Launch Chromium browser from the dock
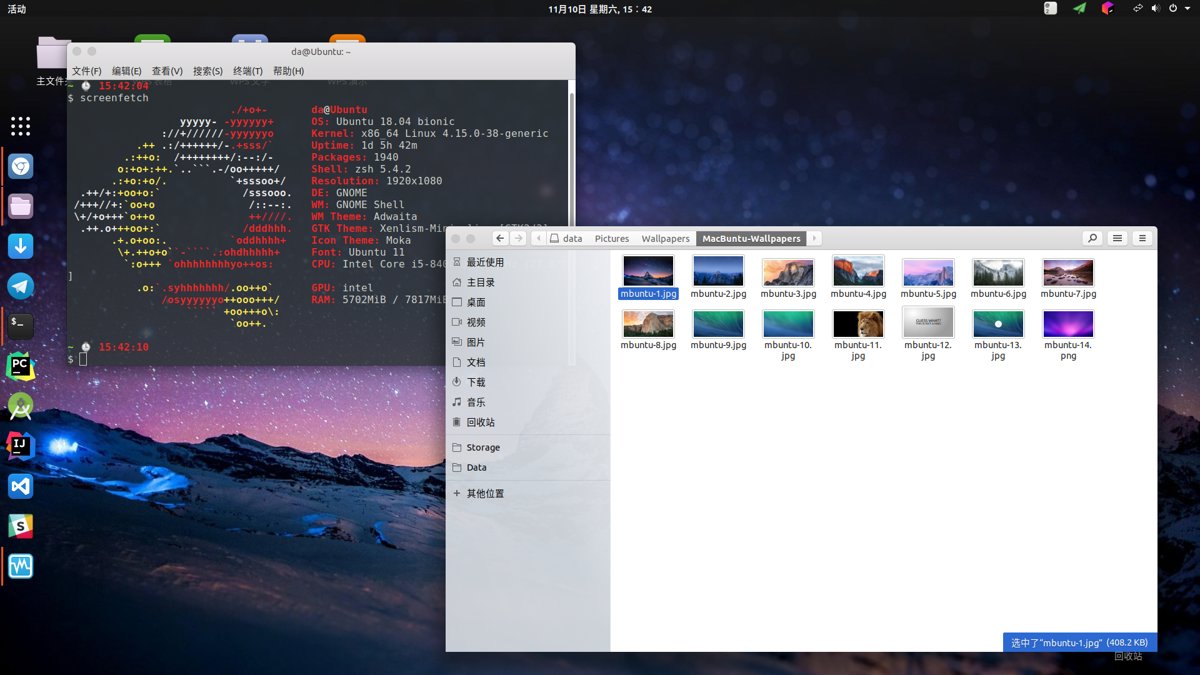Image resolution: width=1200 pixels, height=675 pixels. tap(21, 166)
